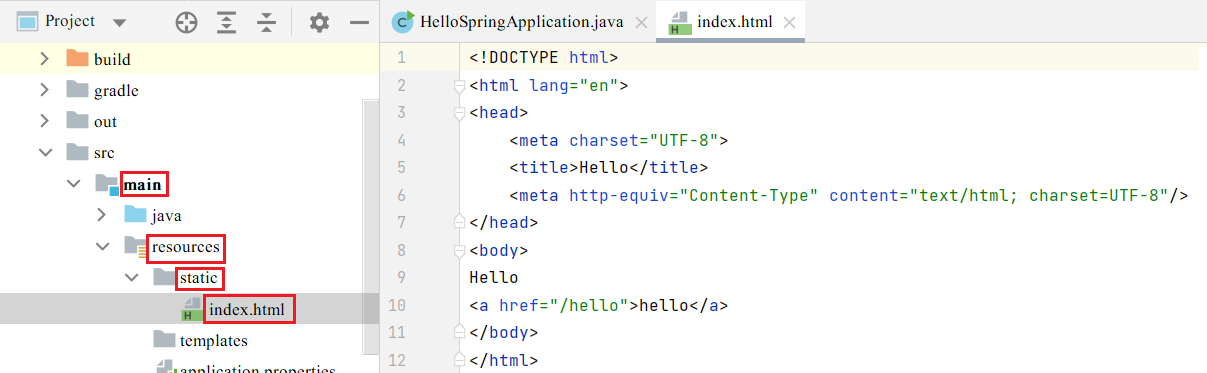Collapse the static folder
1207x373 pixels.
(131, 277)
